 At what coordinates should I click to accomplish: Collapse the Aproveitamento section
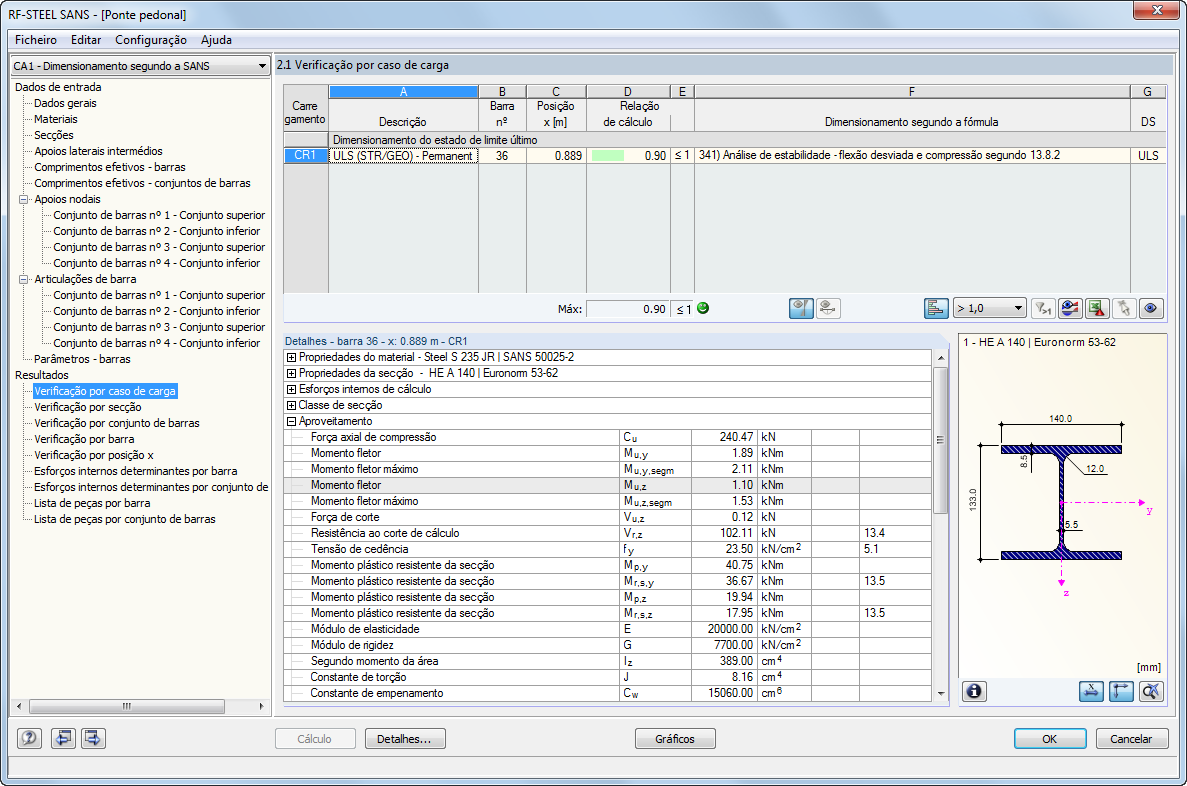(291, 422)
